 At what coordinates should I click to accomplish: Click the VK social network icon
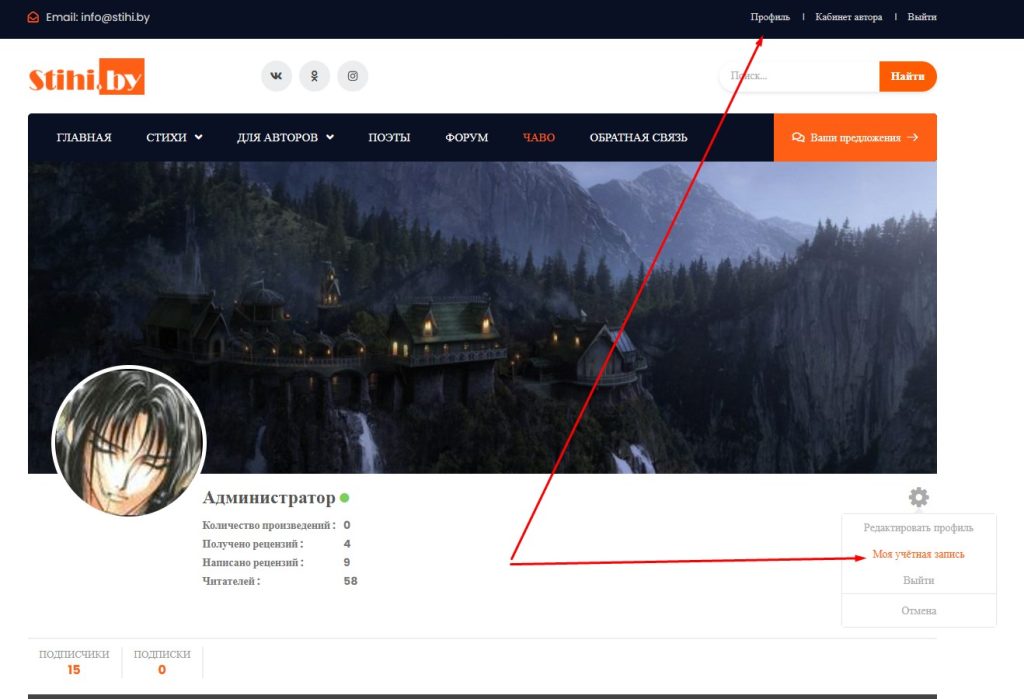click(276, 76)
